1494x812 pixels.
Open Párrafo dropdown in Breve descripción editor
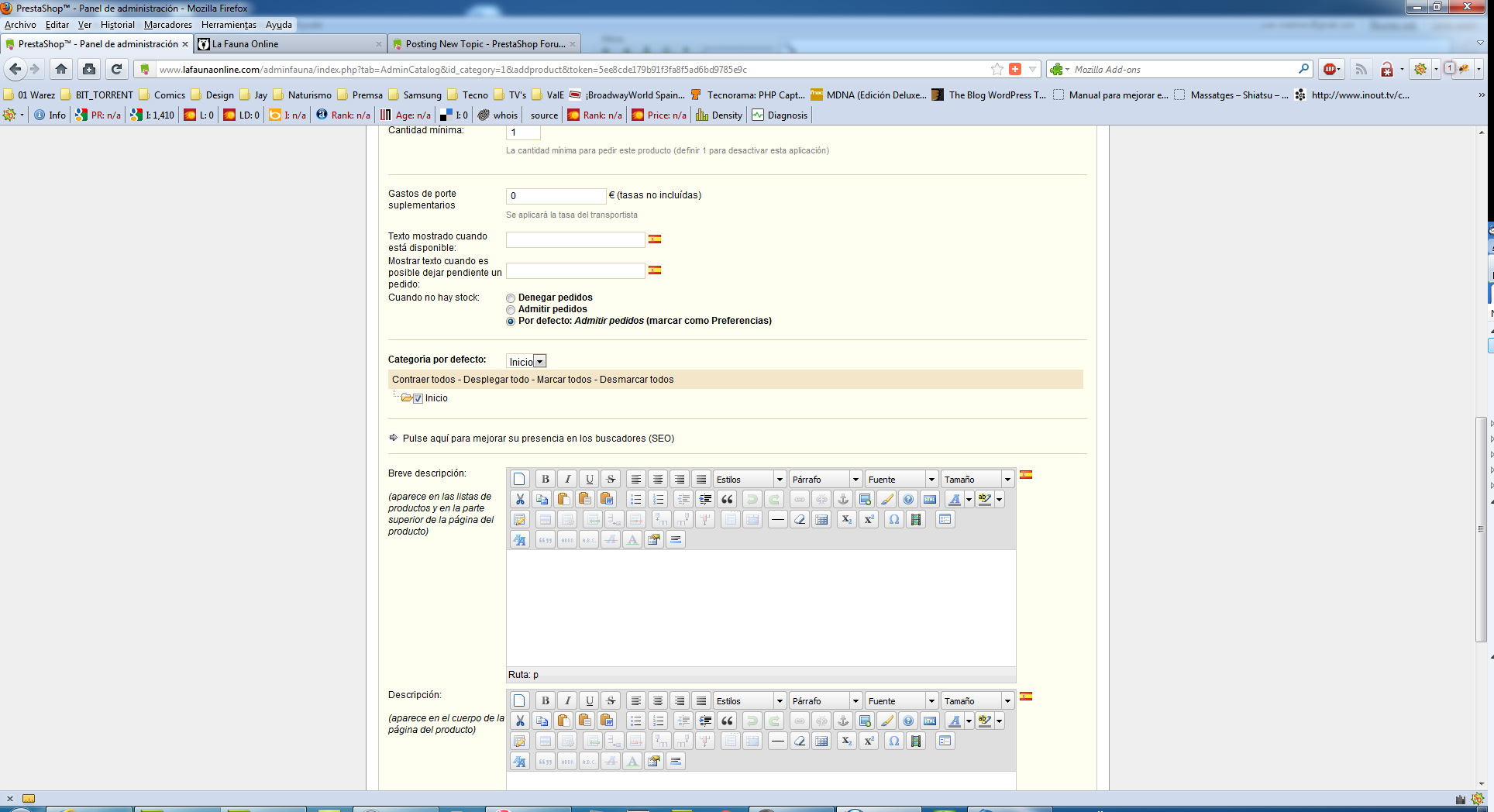(x=825, y=479)
